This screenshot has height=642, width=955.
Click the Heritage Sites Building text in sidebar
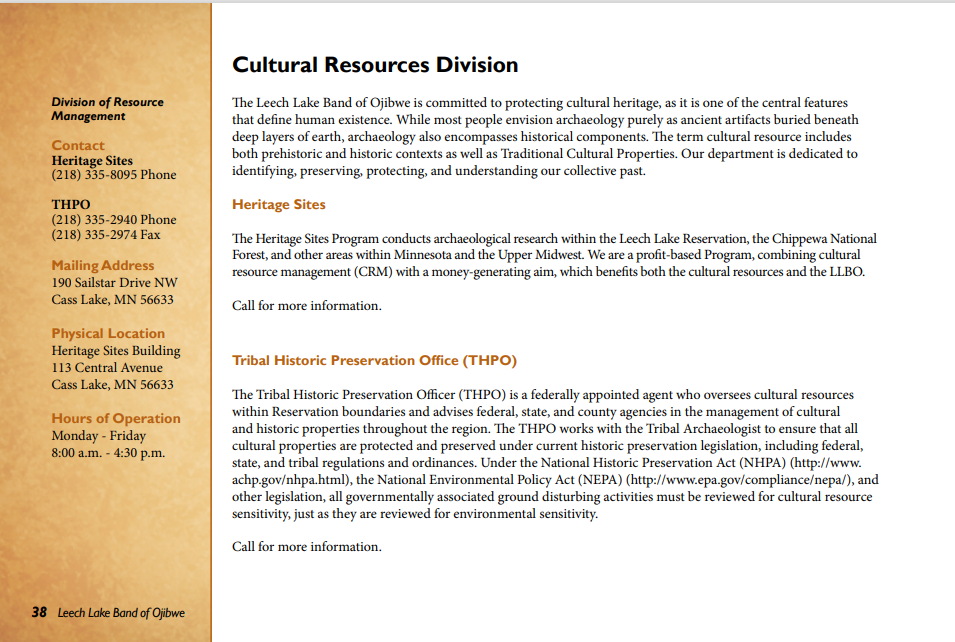pos(116,351)
